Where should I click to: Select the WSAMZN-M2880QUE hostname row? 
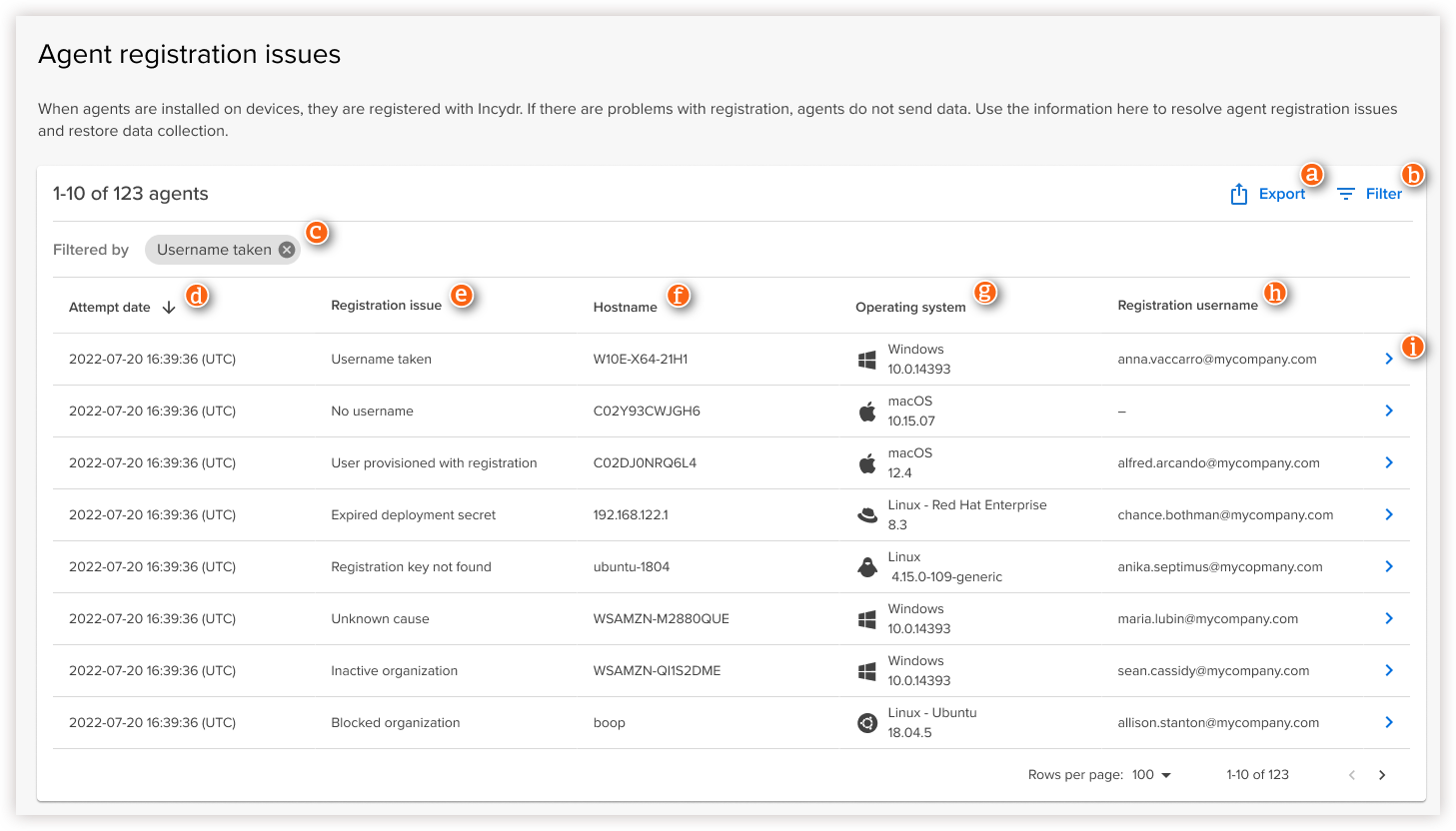pyautogui.click(x=661, y=619)
